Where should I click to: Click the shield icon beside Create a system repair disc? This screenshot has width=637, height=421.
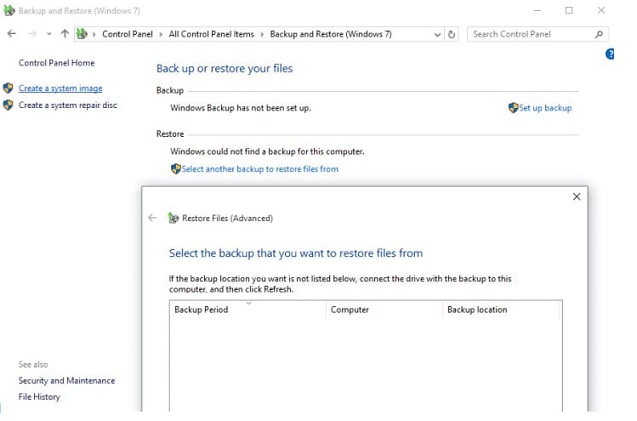tap(8, 105)
